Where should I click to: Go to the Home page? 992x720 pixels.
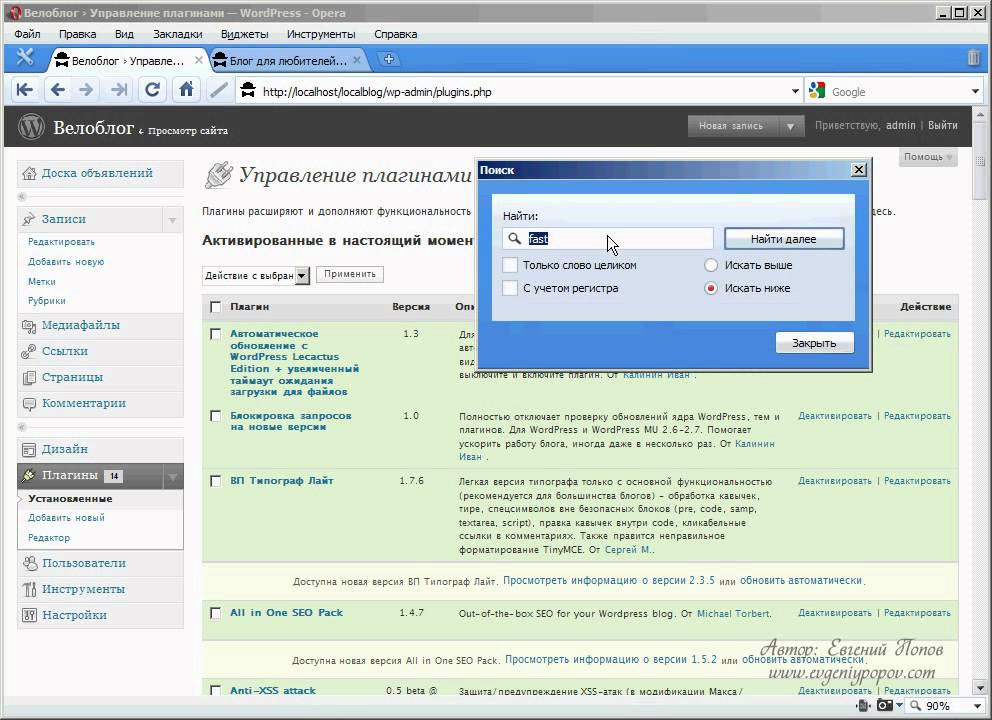tap(186, 90)
